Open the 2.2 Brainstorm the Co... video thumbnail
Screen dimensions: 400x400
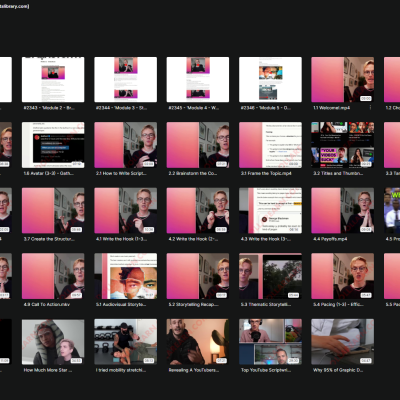pyautogui.click(x=198, y=145)
